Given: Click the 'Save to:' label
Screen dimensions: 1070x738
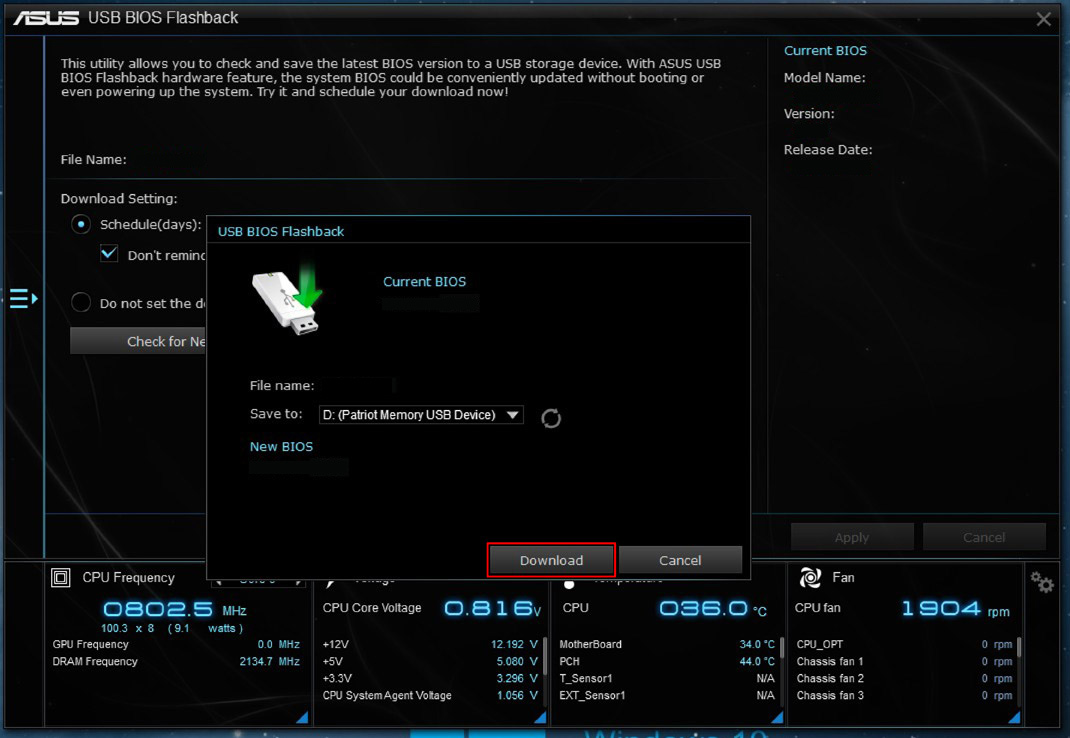Looking at the screenshot, I should [276, 414].
